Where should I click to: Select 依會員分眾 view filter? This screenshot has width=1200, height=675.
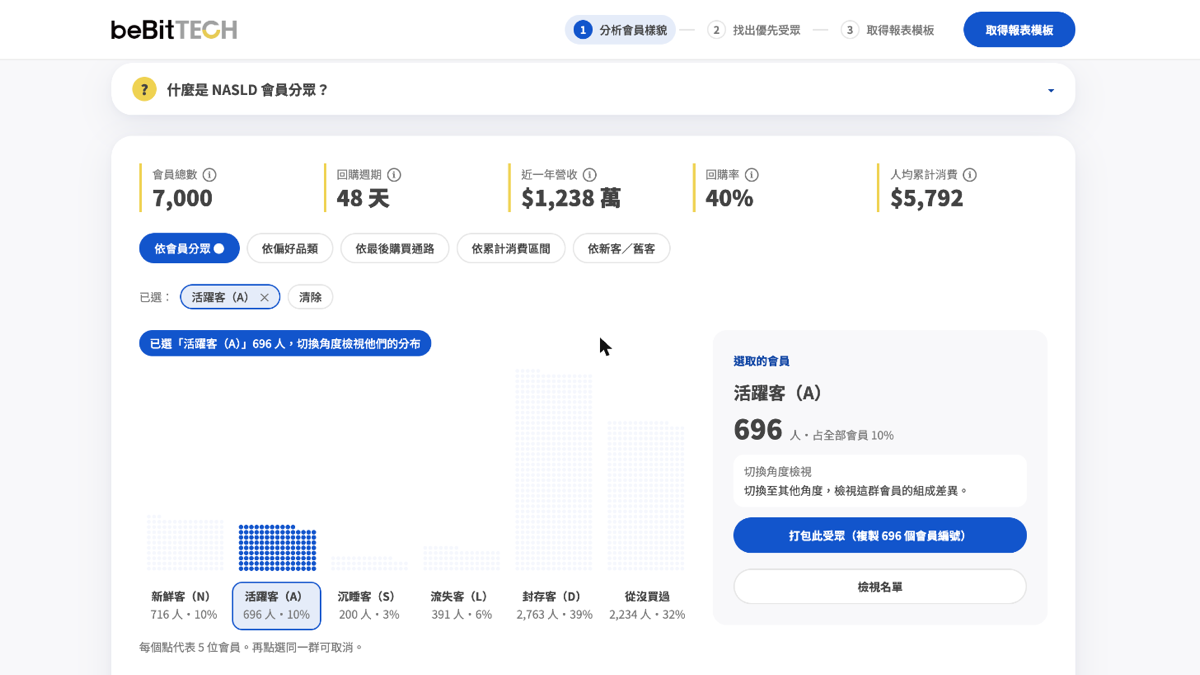[x=189, y=248]
